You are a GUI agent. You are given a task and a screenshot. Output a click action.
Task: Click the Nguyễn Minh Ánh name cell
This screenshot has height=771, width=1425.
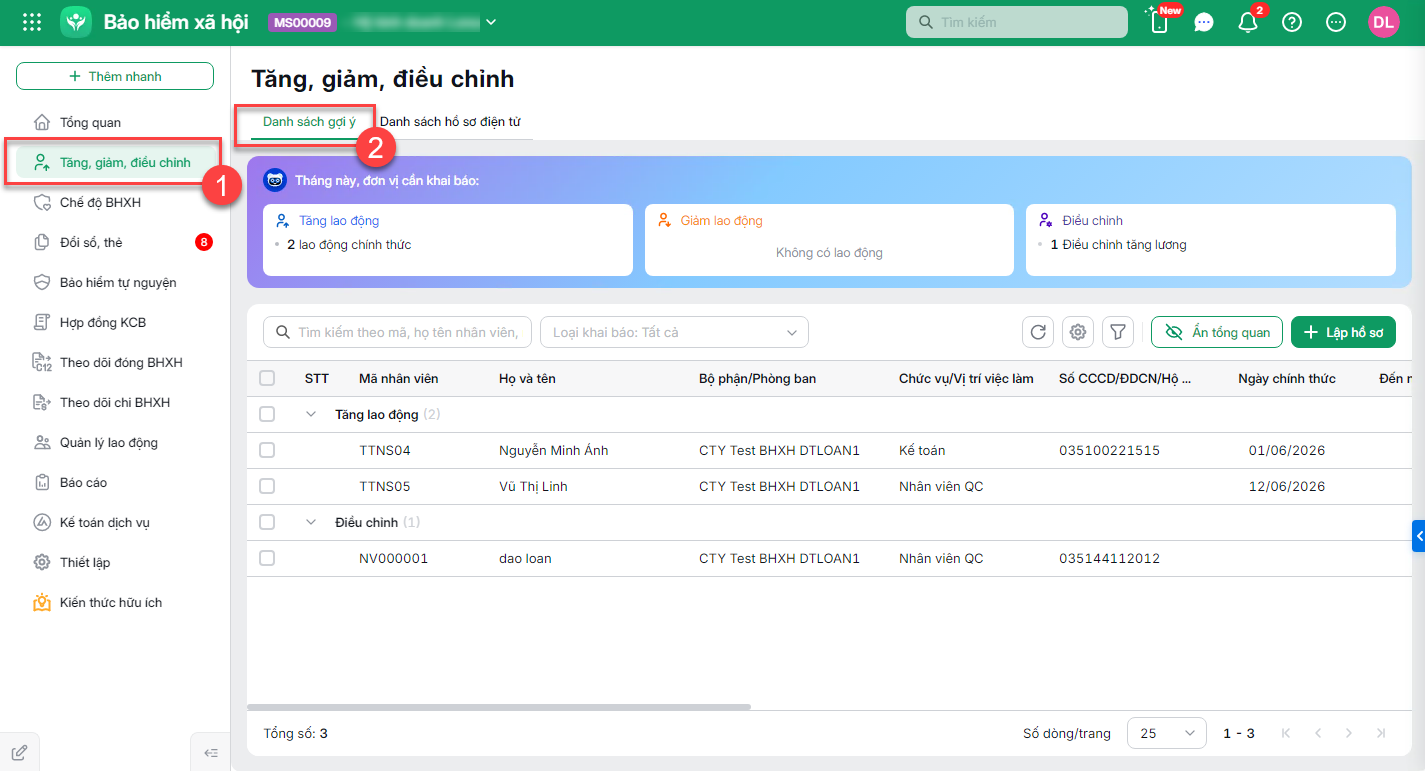[553, 450]
